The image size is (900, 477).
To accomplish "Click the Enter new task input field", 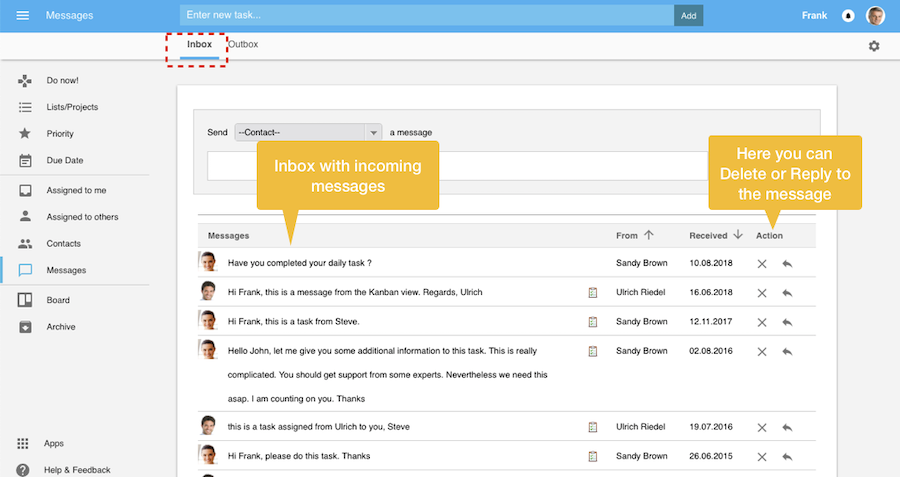I will pos(426,16).
